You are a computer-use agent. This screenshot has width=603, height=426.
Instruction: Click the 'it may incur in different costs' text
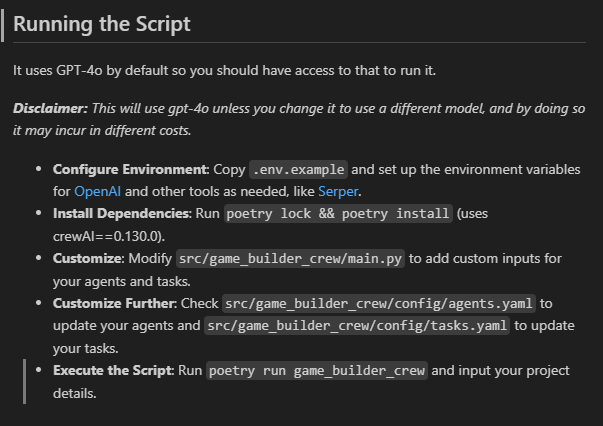pyautogui.click(x=102, y=130)
